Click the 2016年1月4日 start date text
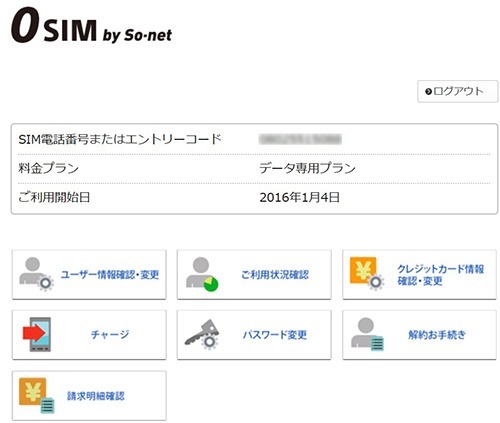The height and width of the screenshot is (423, 500). tap(299, 197)
